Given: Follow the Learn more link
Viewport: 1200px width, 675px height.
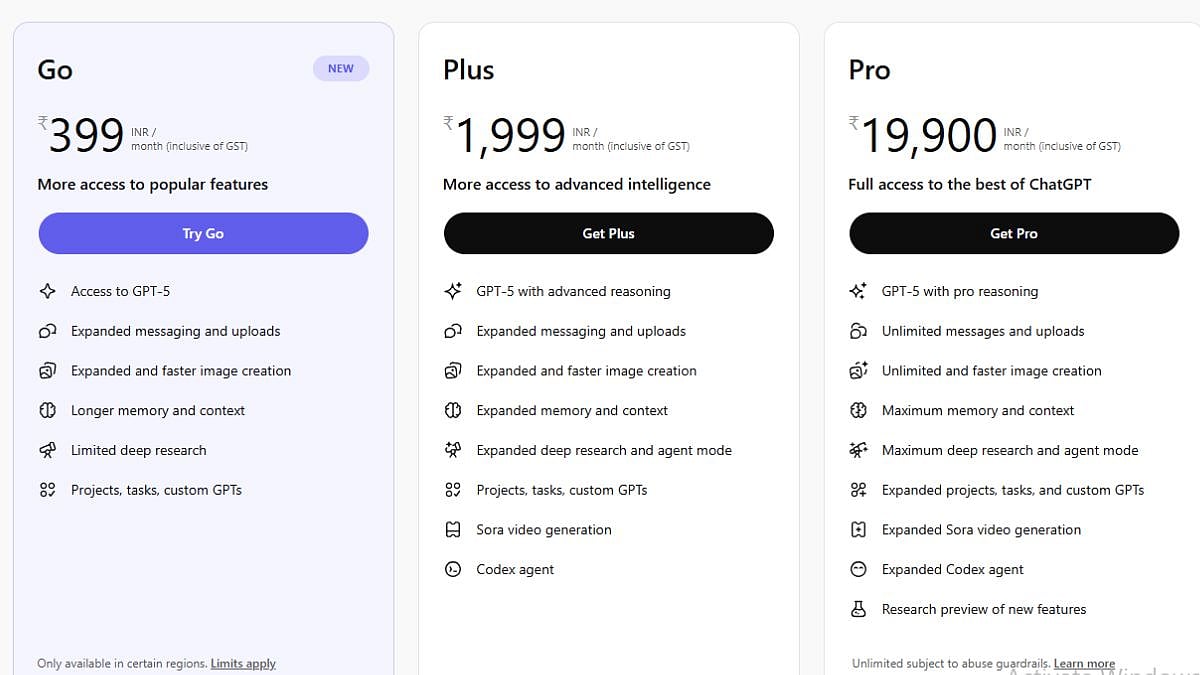Looking at the screenshot, I should point(1084,663).
